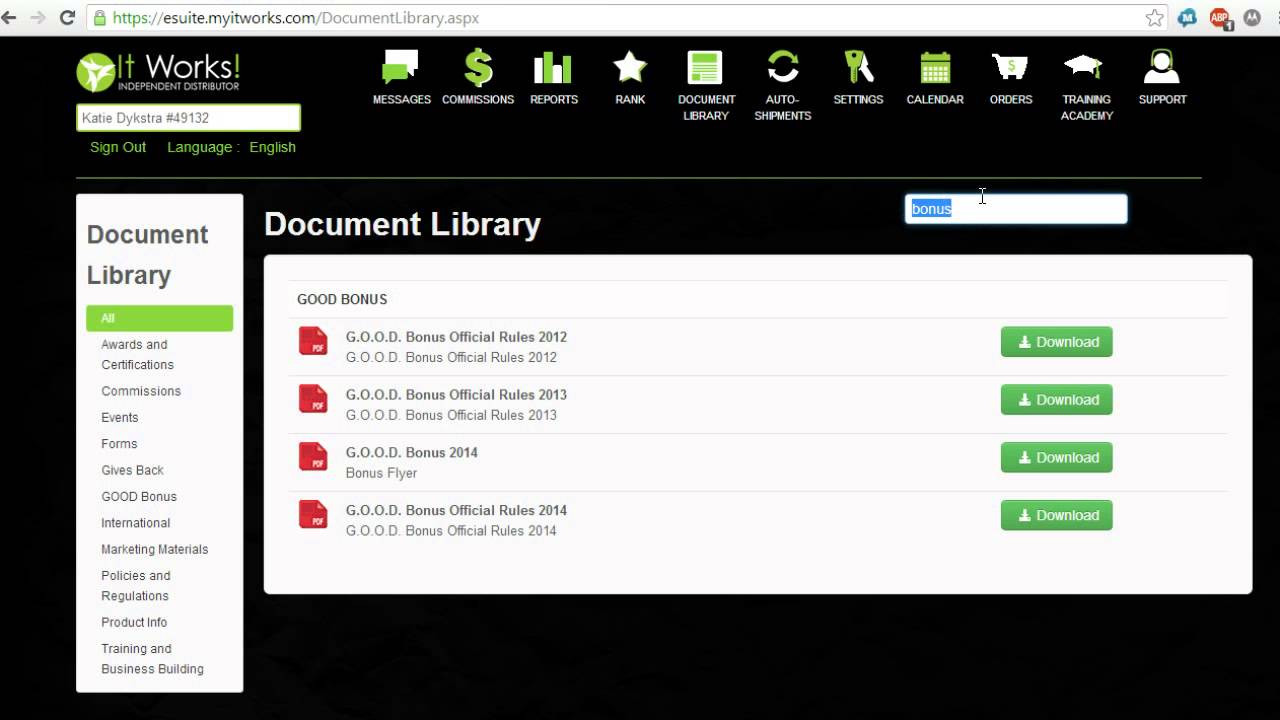This screenshot has height=720, width=1280.
Task: Click PDF icon for Official Rules 2013
Action: 313,399
